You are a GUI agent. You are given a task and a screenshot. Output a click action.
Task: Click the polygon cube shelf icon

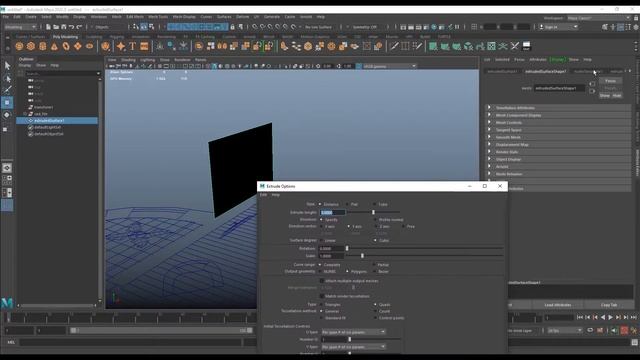click(31, 46)
